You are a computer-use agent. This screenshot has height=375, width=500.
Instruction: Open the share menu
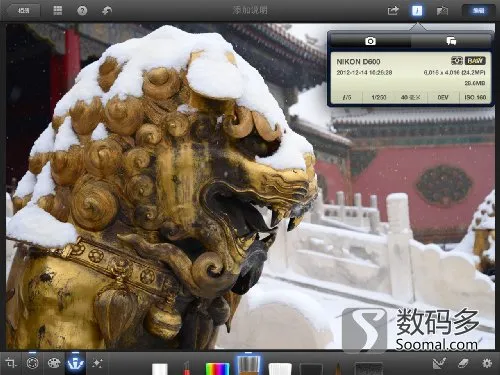coord(393,11)
